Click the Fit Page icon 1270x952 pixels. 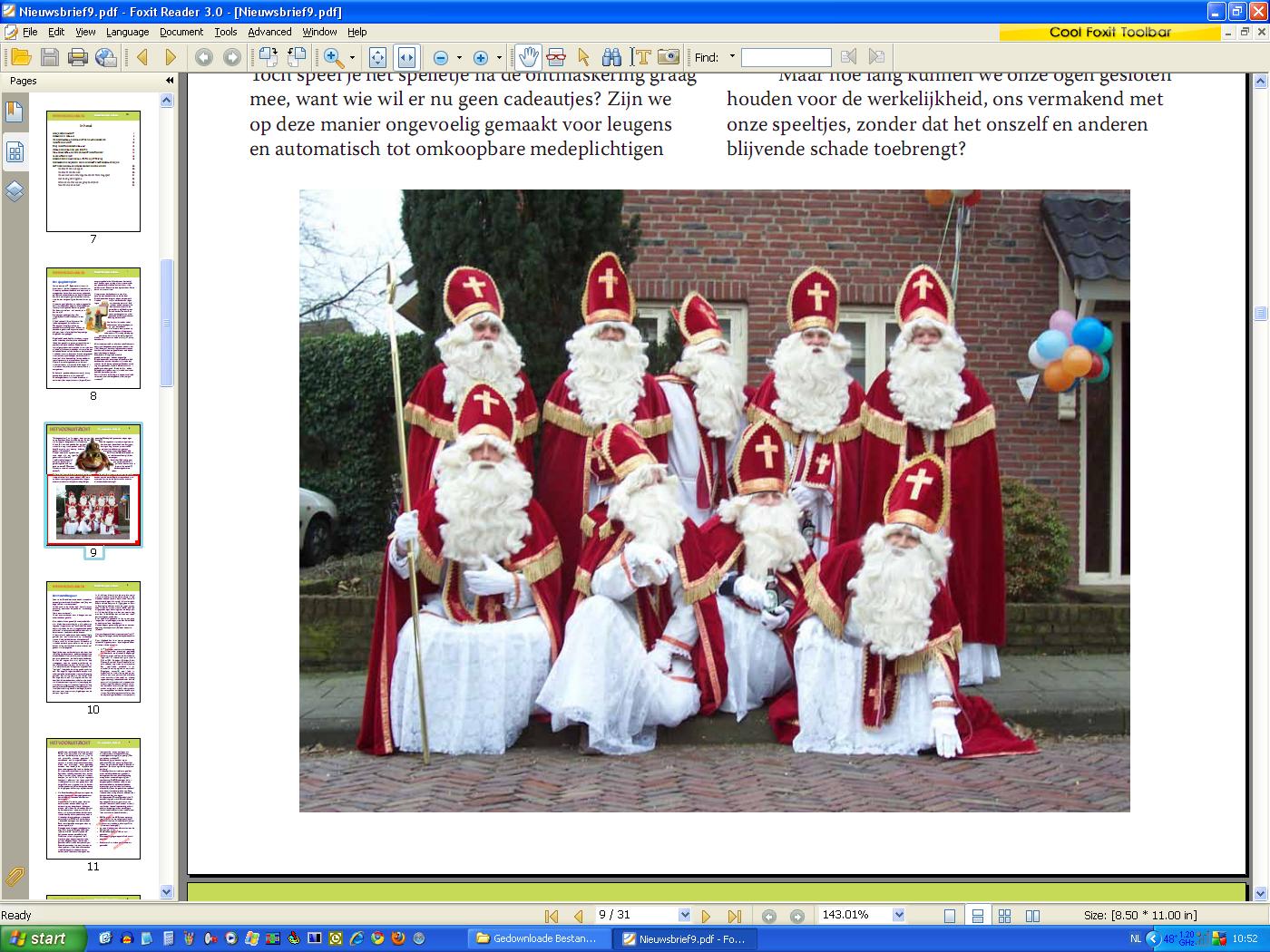point(377,57)
